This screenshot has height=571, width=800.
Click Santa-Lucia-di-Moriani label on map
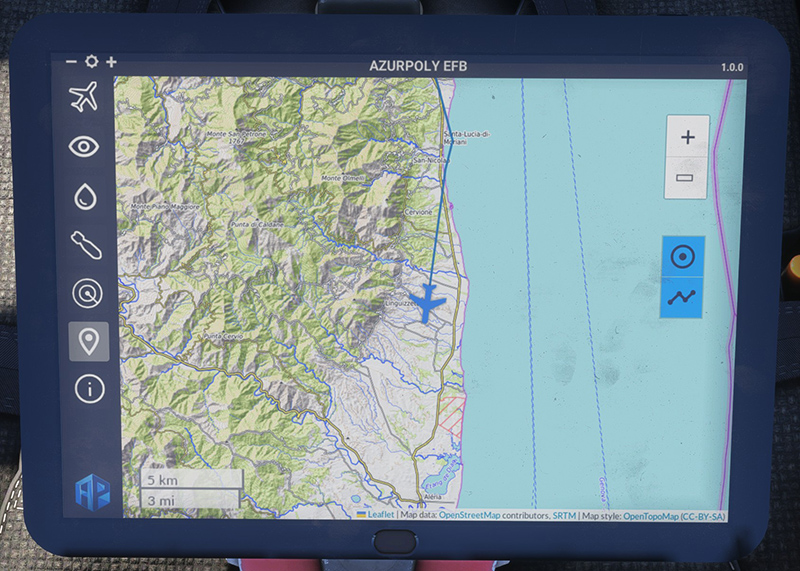click(466, 137)
